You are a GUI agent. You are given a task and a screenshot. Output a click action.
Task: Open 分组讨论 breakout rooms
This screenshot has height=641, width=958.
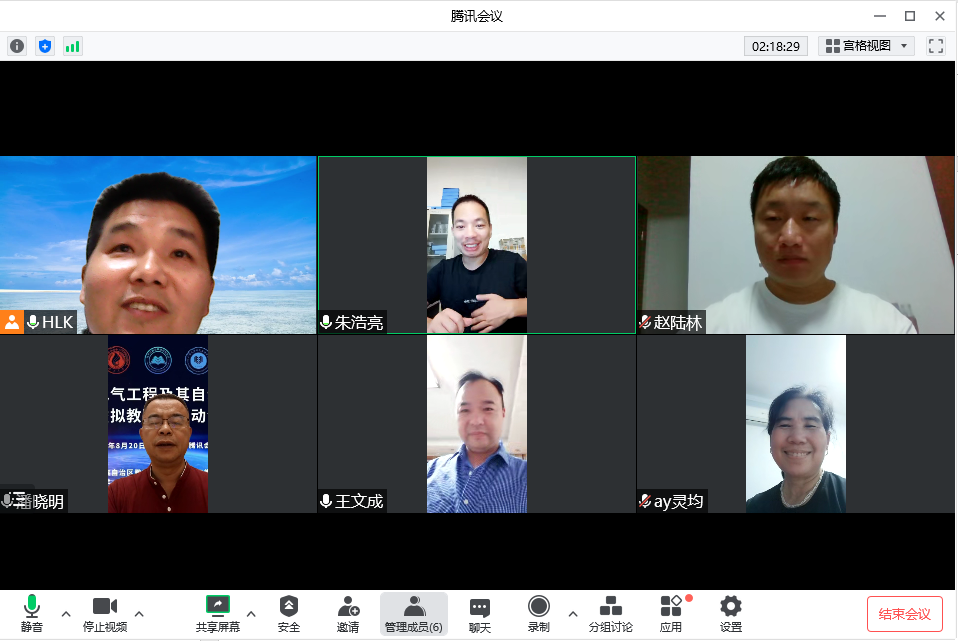610,613
